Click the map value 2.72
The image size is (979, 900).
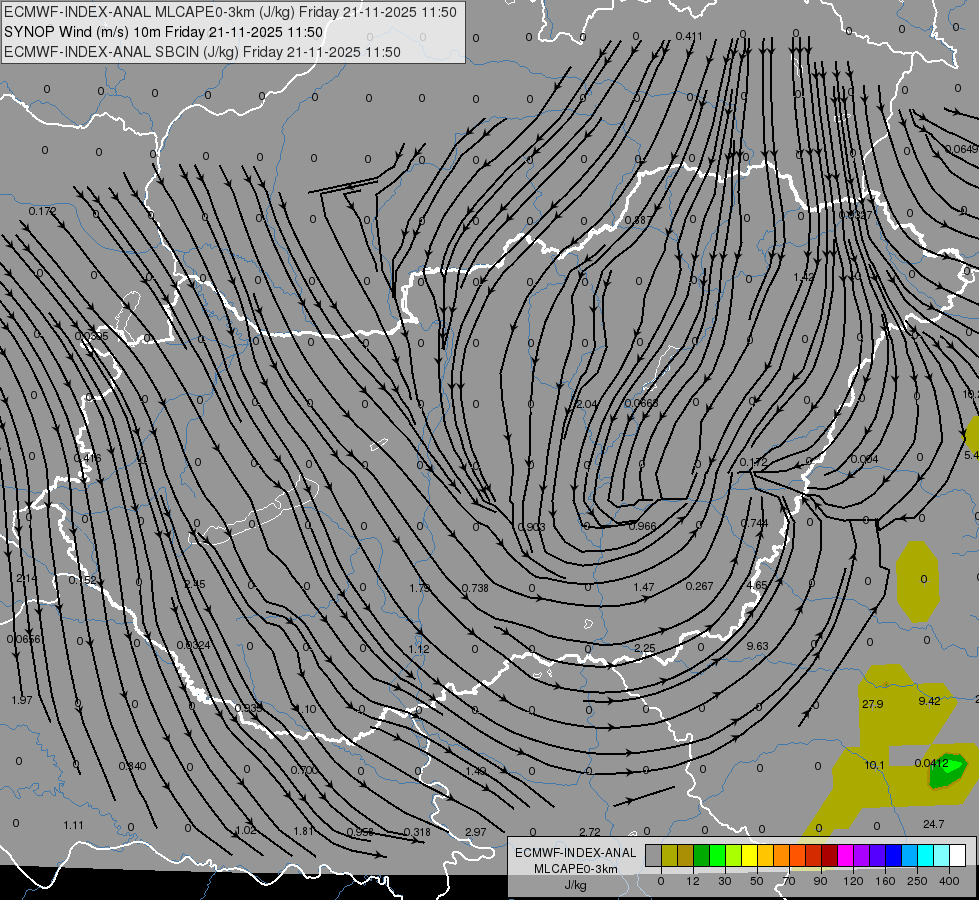click(x=589, y=832)
